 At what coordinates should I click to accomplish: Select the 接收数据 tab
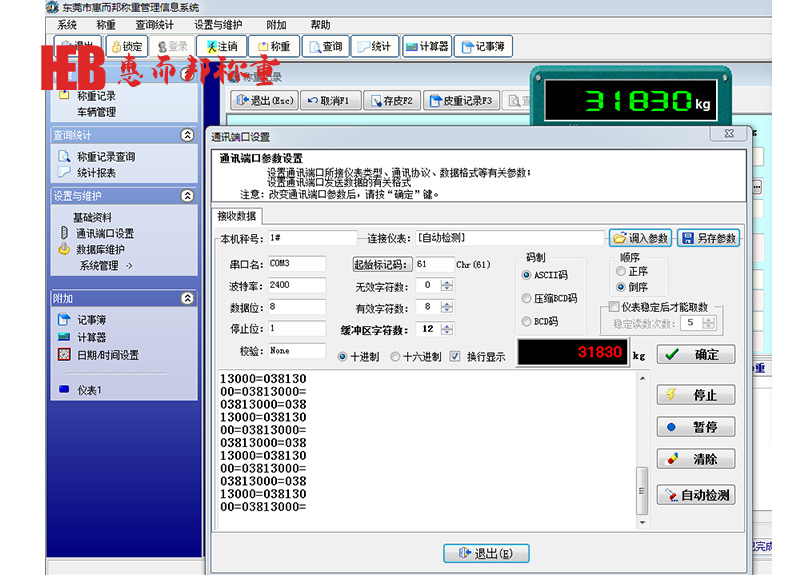click(239, 216)
